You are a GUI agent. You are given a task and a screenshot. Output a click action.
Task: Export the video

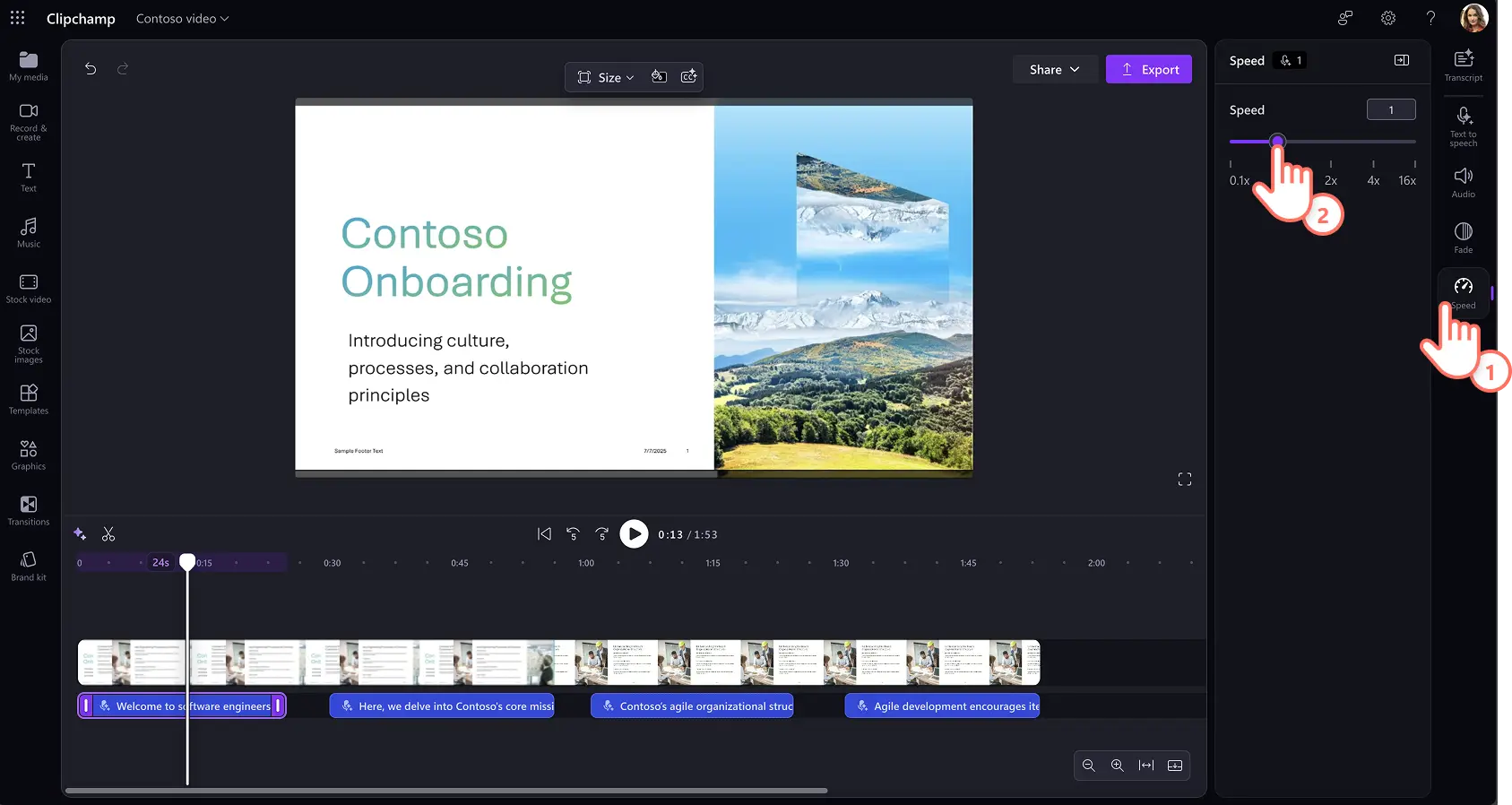pyautogui.click(x=1149, y=69)
